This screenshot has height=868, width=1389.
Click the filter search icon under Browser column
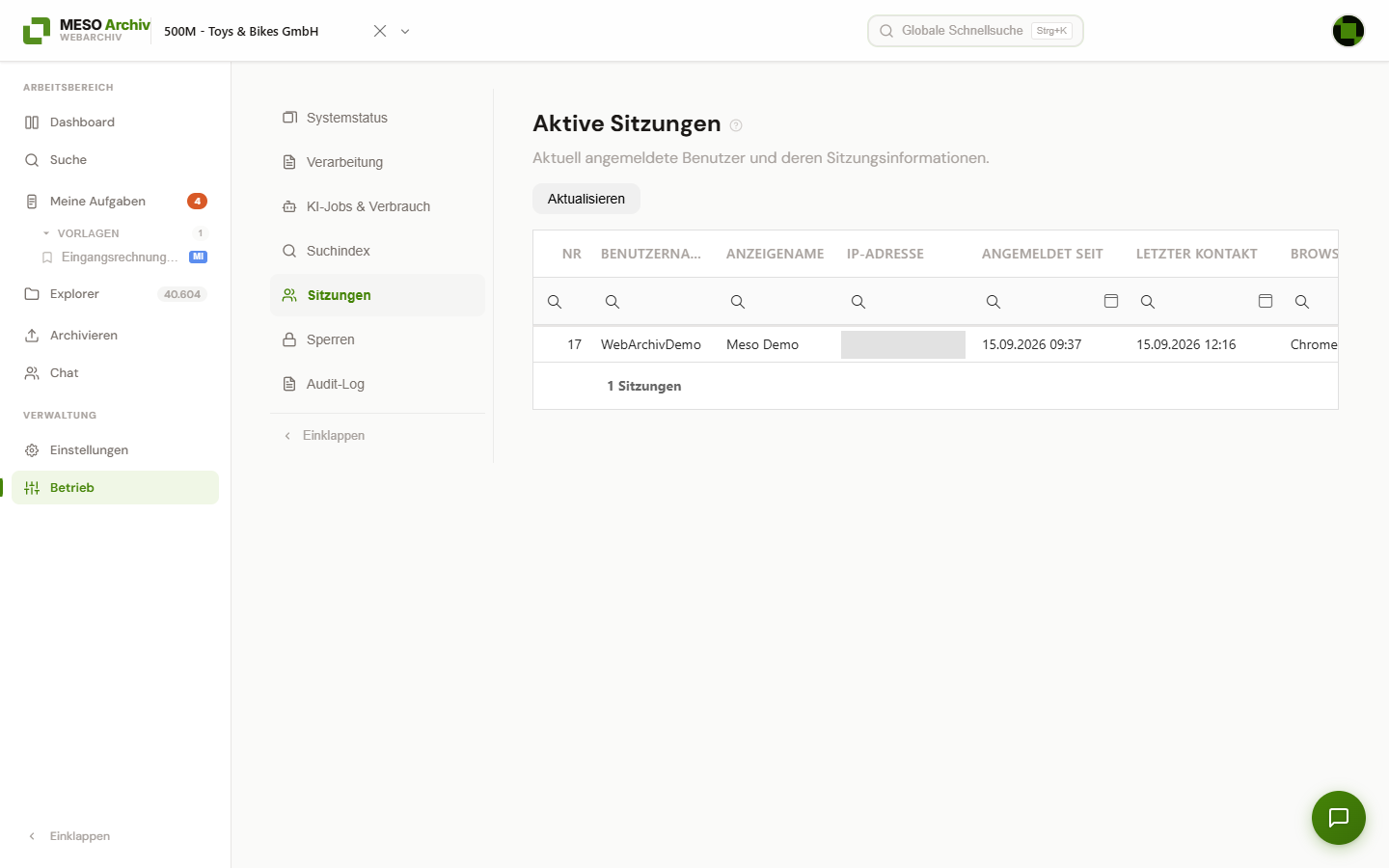[1302, 302]
